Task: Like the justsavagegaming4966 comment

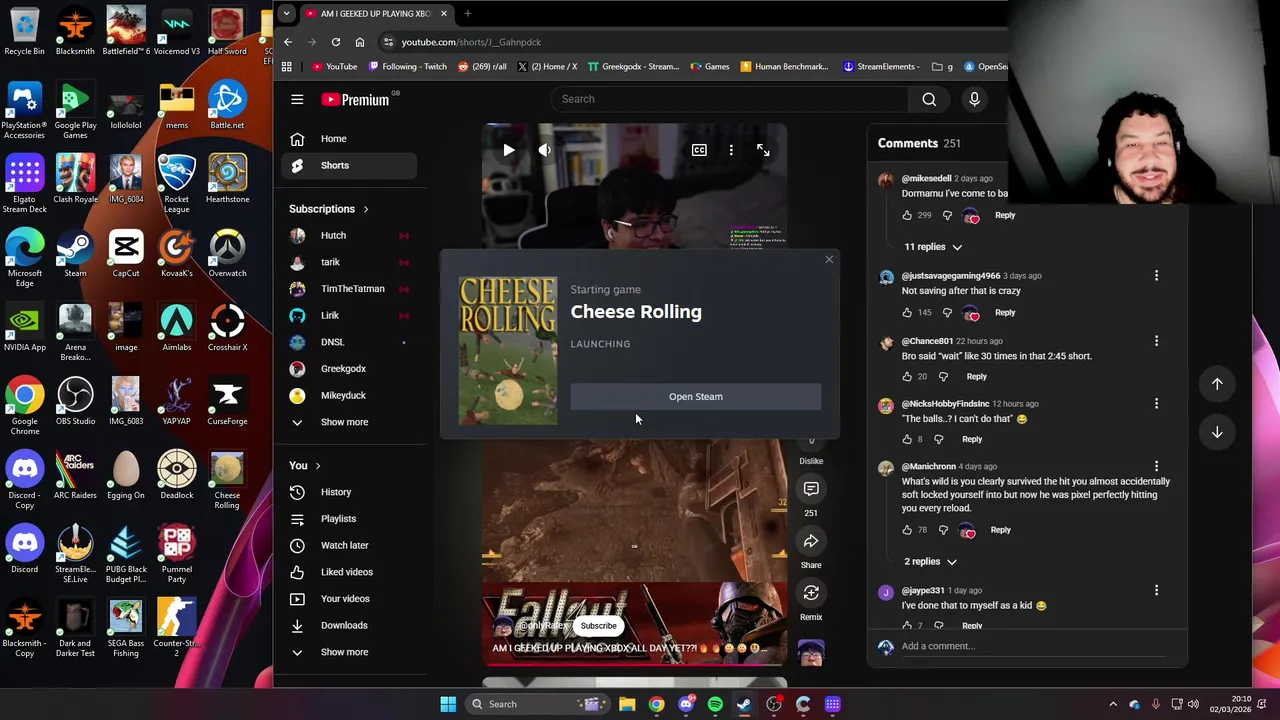Action: 908,313
